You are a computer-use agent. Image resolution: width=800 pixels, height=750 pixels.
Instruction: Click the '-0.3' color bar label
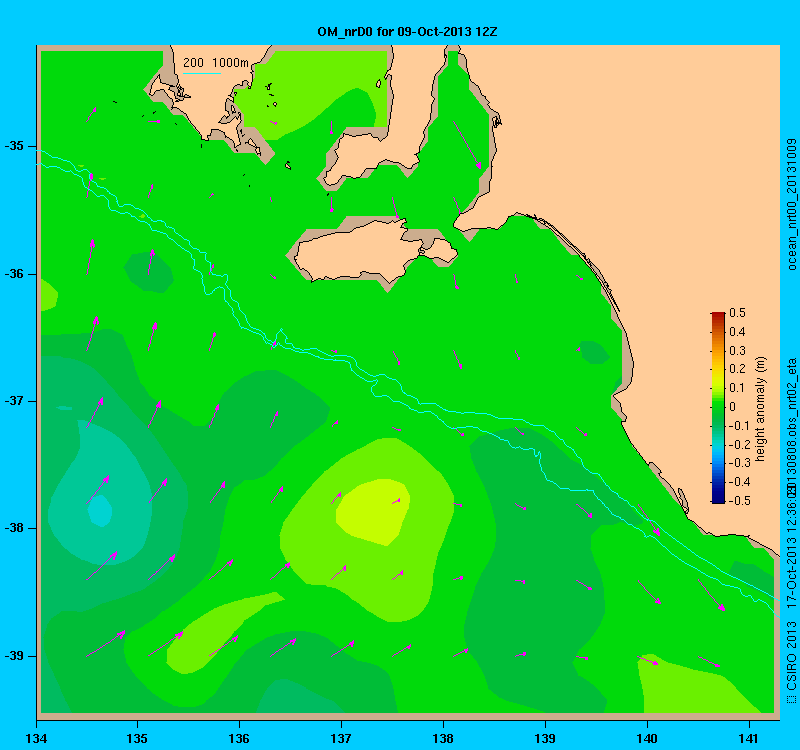738,463
